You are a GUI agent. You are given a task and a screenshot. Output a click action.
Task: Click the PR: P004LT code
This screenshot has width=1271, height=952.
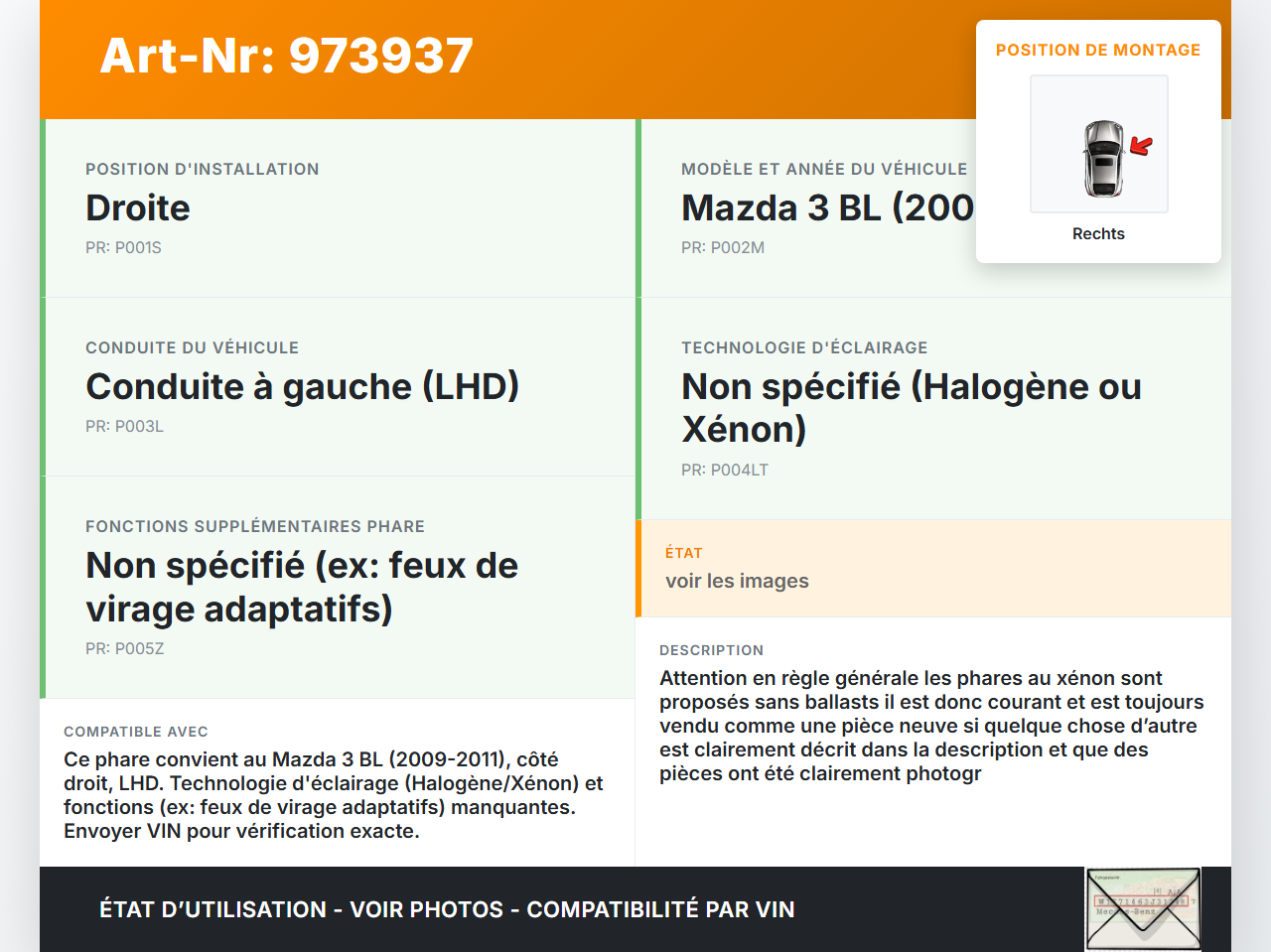tap(725, 470)
